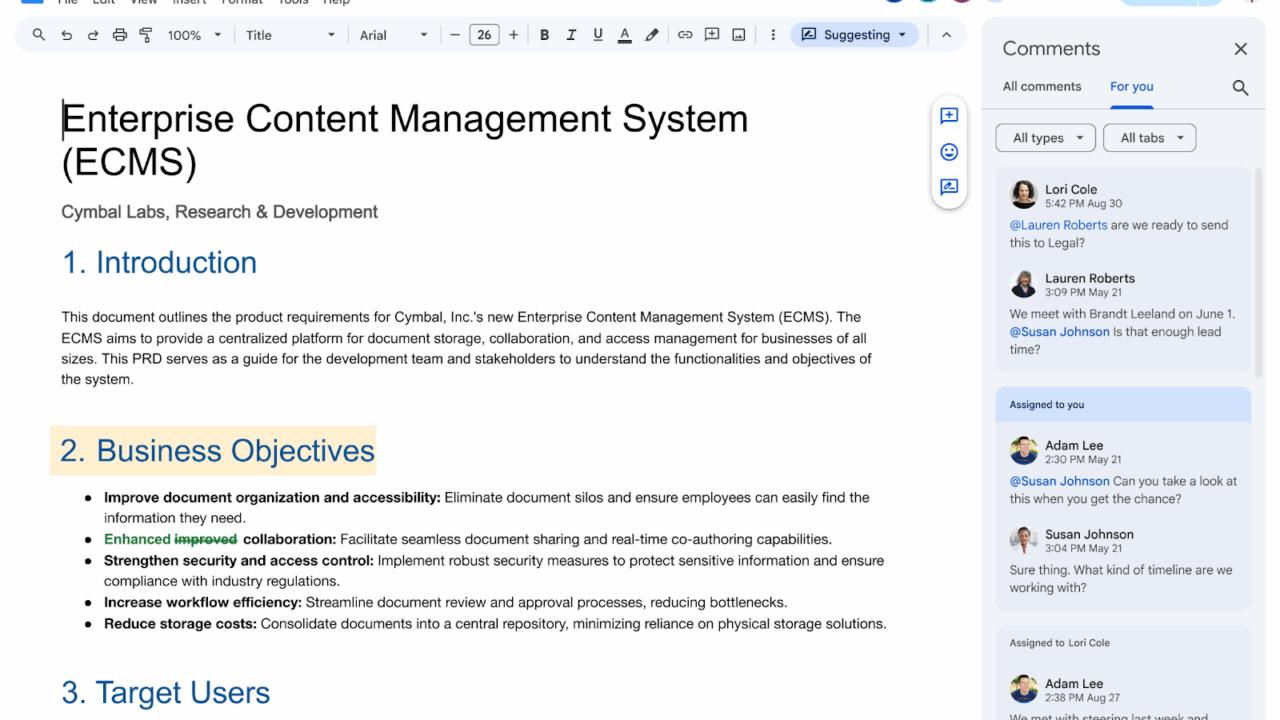Open the More options three-dot menu
The image size is (1280, 720).
coord(773,35)
